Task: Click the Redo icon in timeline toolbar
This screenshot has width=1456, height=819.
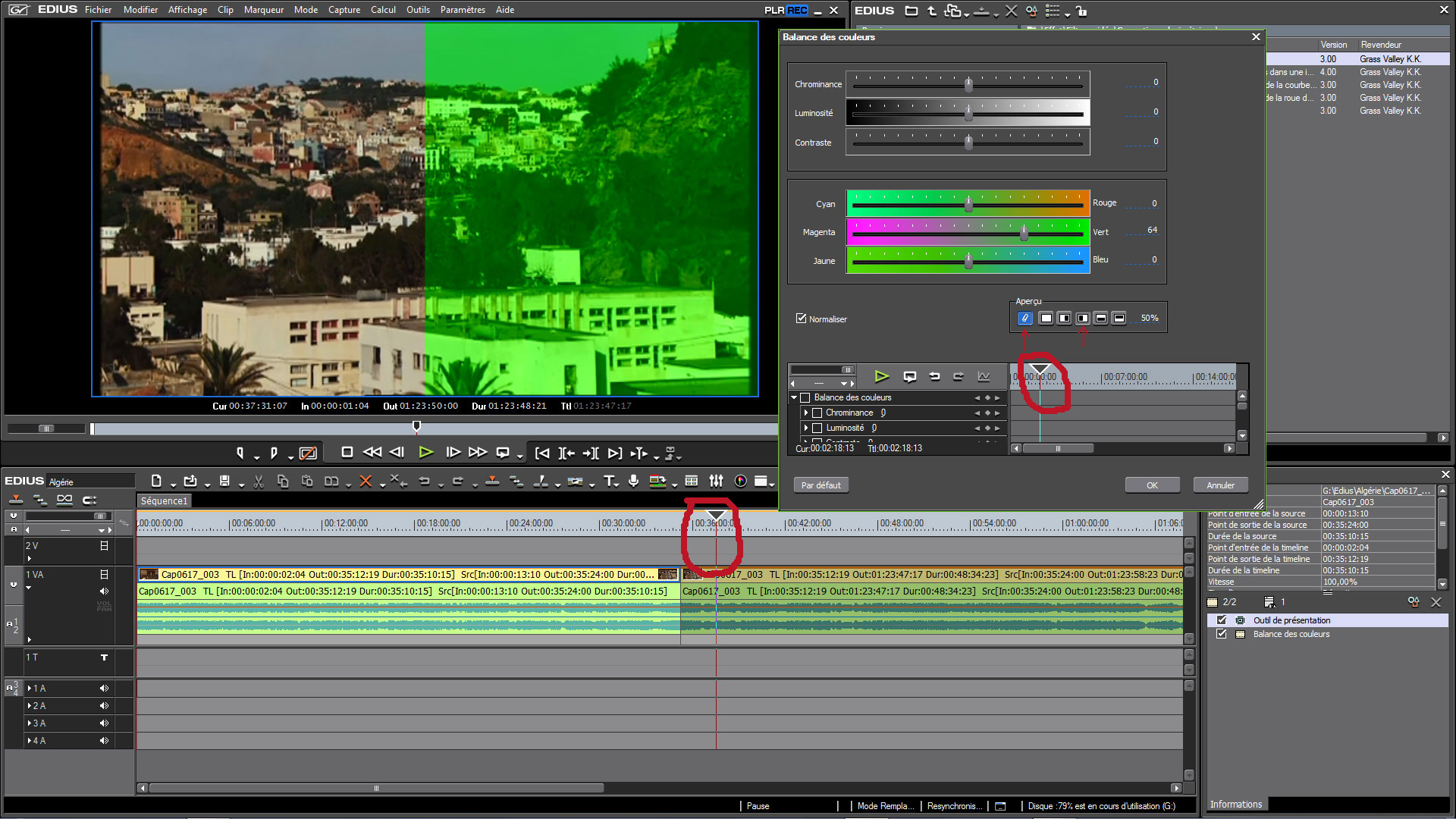Action: [x=458, y=481]
